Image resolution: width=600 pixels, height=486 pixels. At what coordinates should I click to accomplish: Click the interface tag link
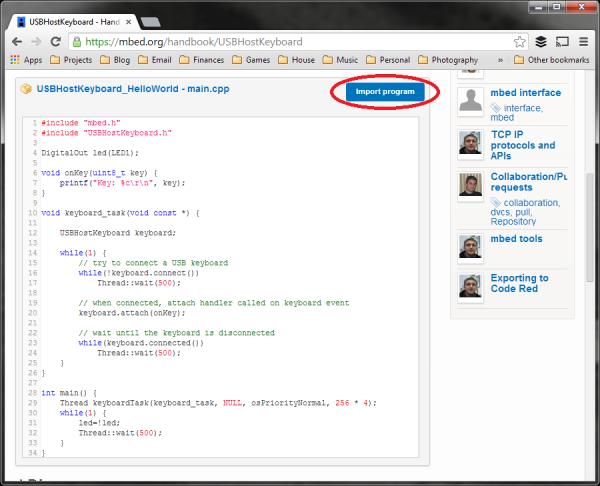click(x=523, y=108)
